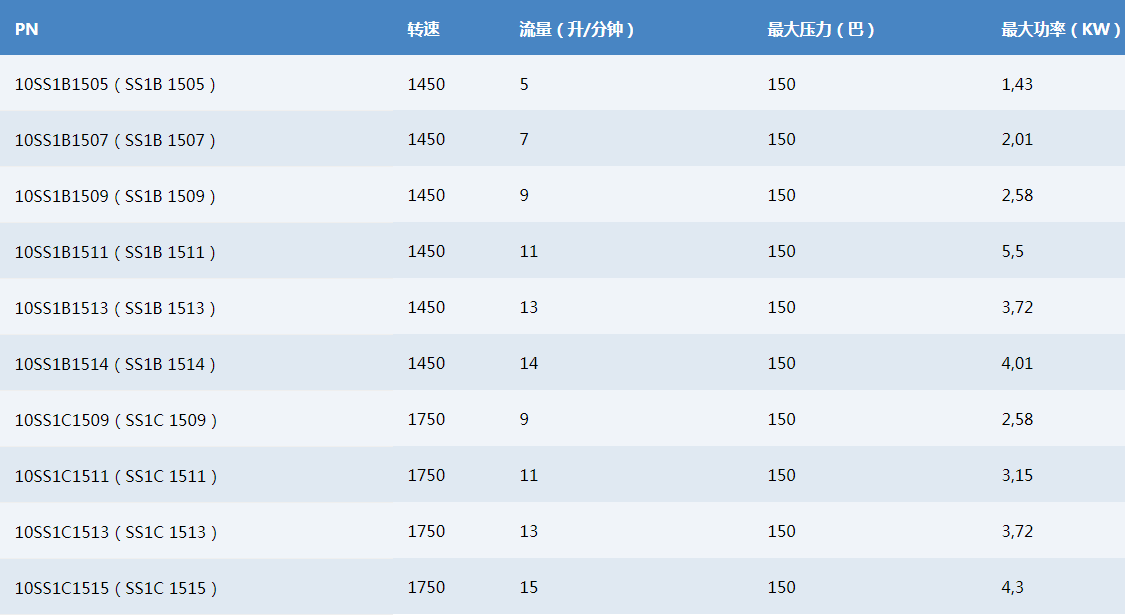Select part number 10SS1B1505 row
1125x615 pixels.
click(115, 84)
